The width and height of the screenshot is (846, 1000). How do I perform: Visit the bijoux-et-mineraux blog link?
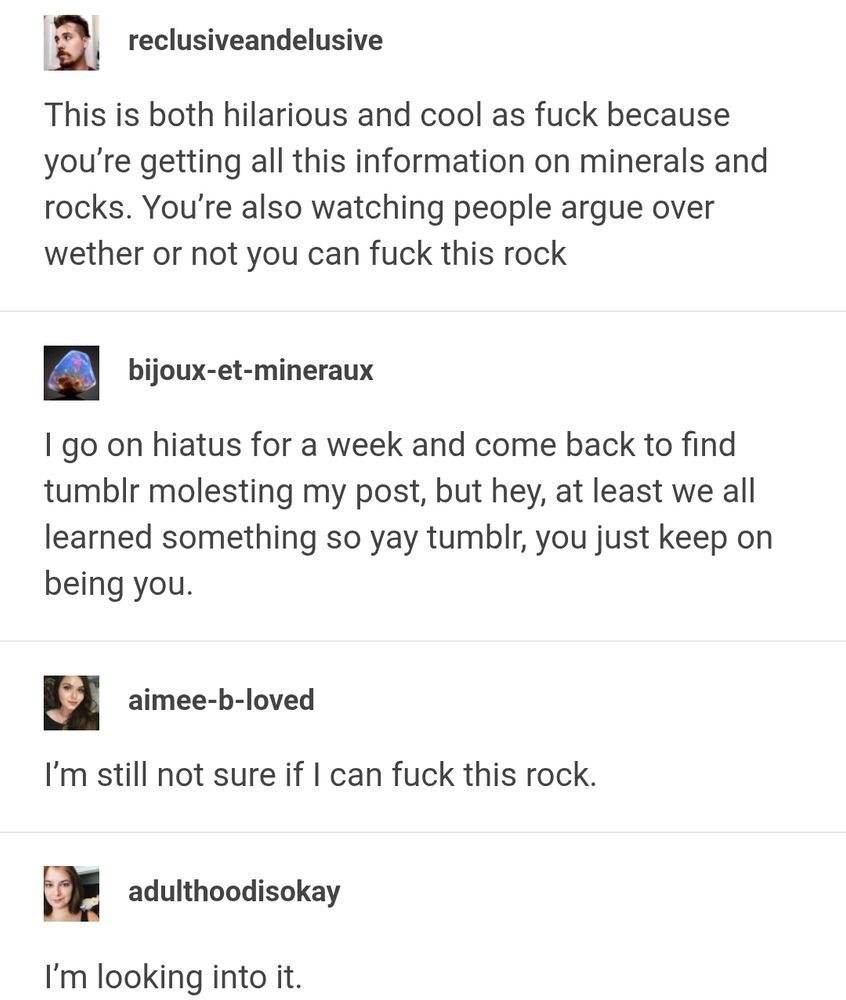(x=251, y=371)
